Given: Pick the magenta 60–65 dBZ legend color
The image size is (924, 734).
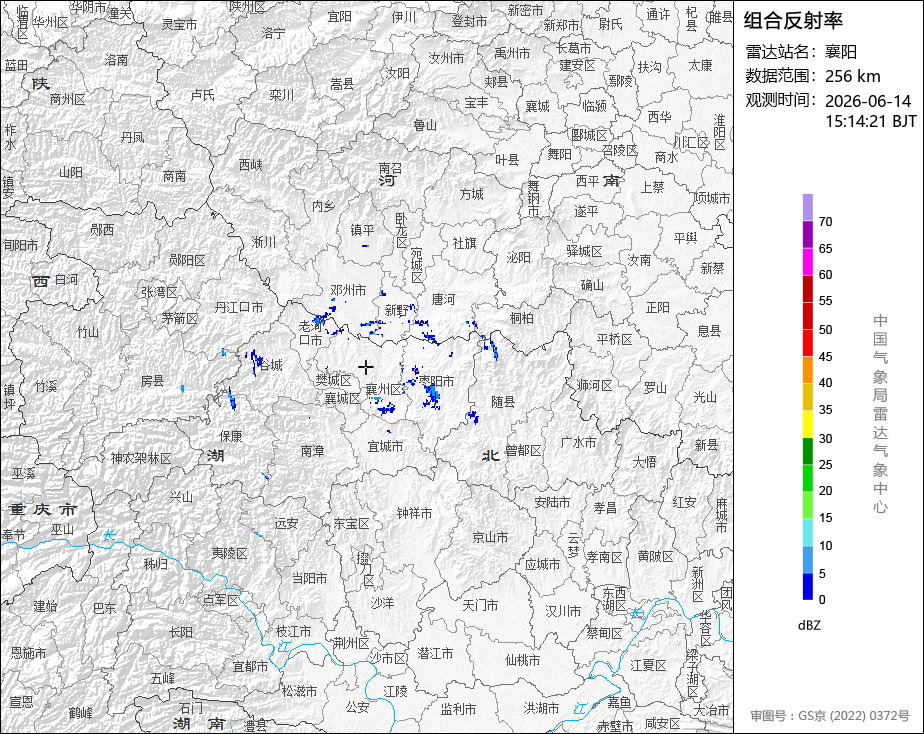Looking at the screenshot, I should (807, 262).
